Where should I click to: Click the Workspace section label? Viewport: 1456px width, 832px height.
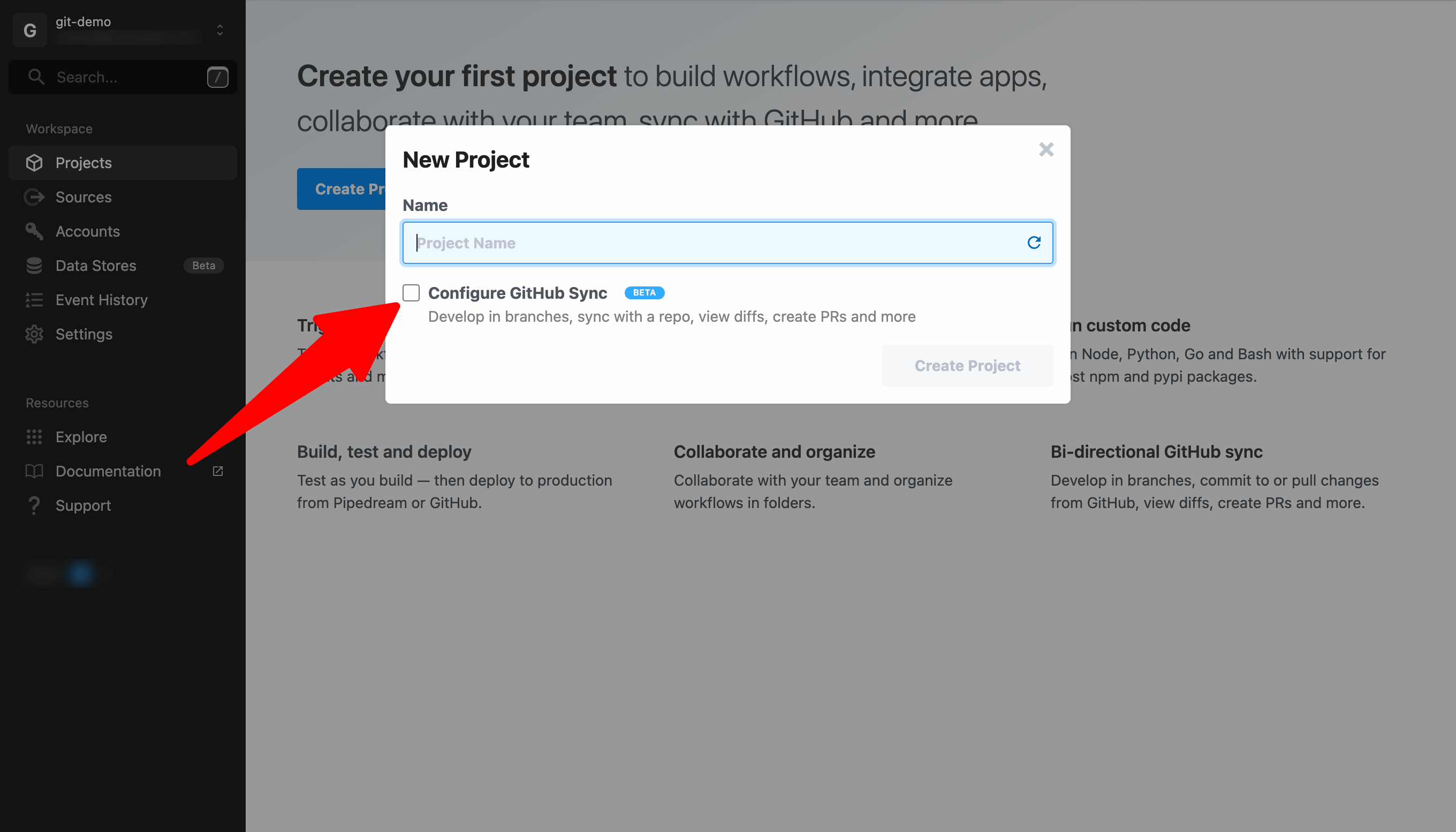pyautogui.click(x=59, y=129)
